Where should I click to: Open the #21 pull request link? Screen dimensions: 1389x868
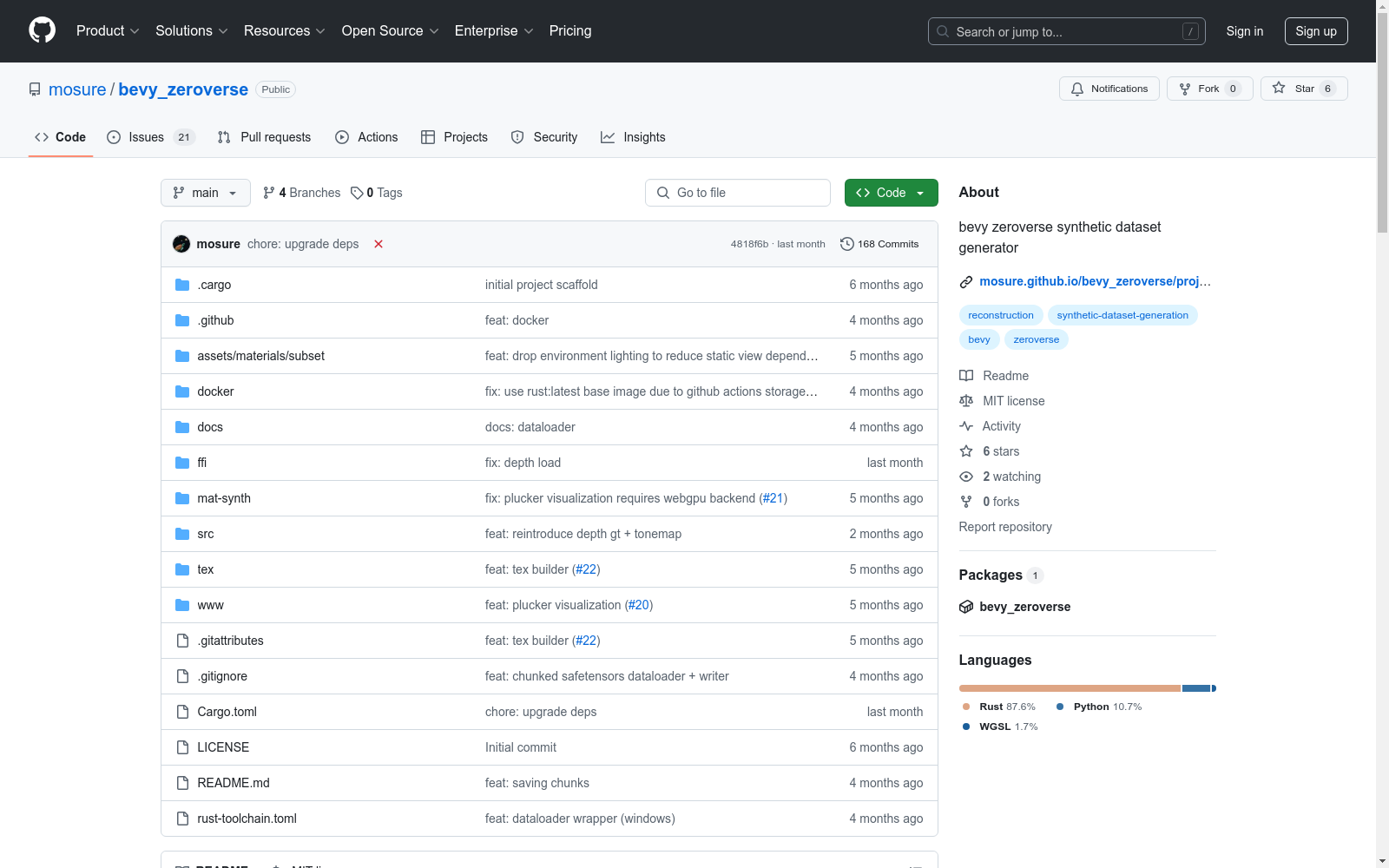pos(773,498)
